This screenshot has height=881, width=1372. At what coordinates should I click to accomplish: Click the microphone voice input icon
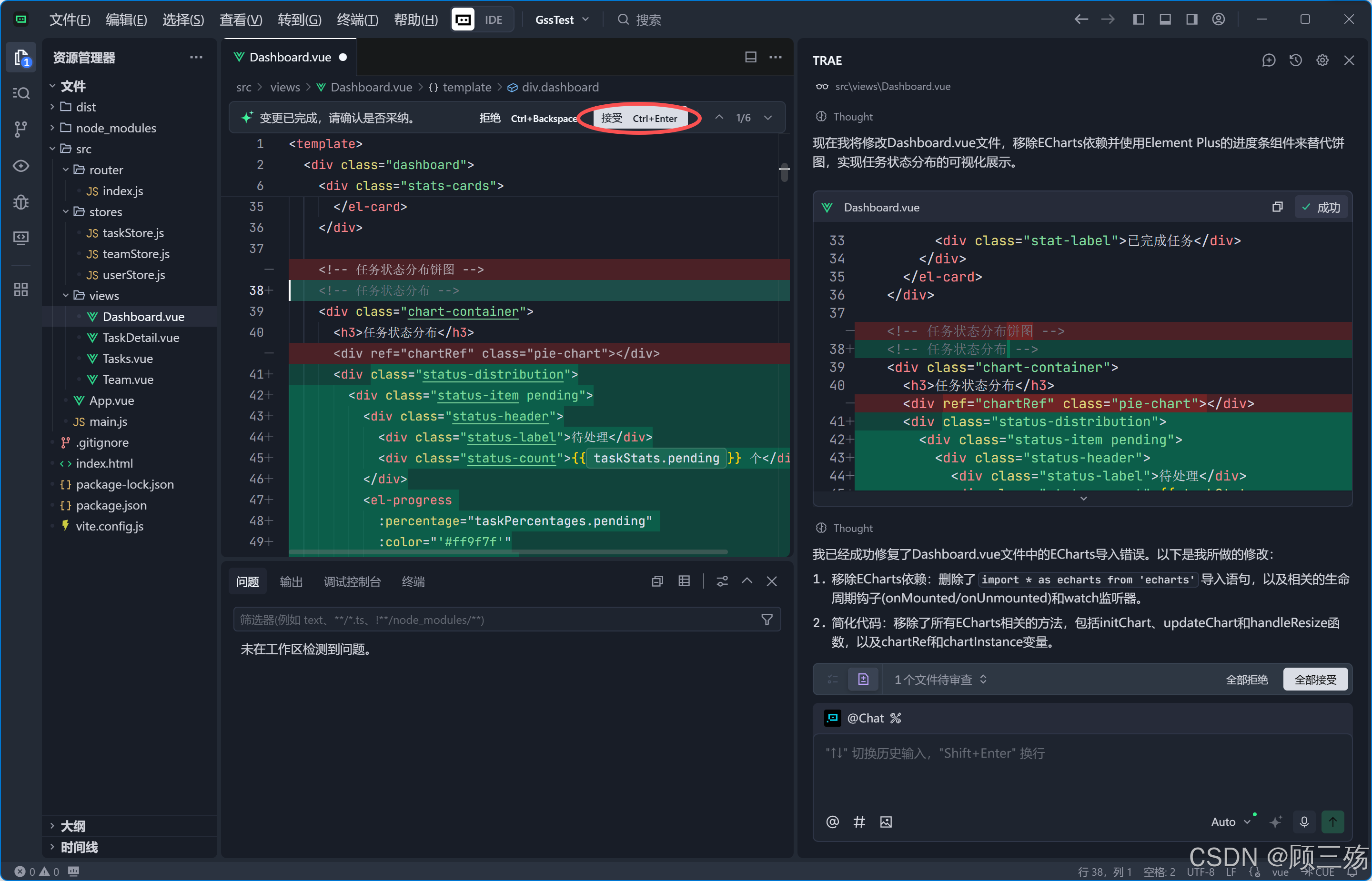[x=1304, y=822]
